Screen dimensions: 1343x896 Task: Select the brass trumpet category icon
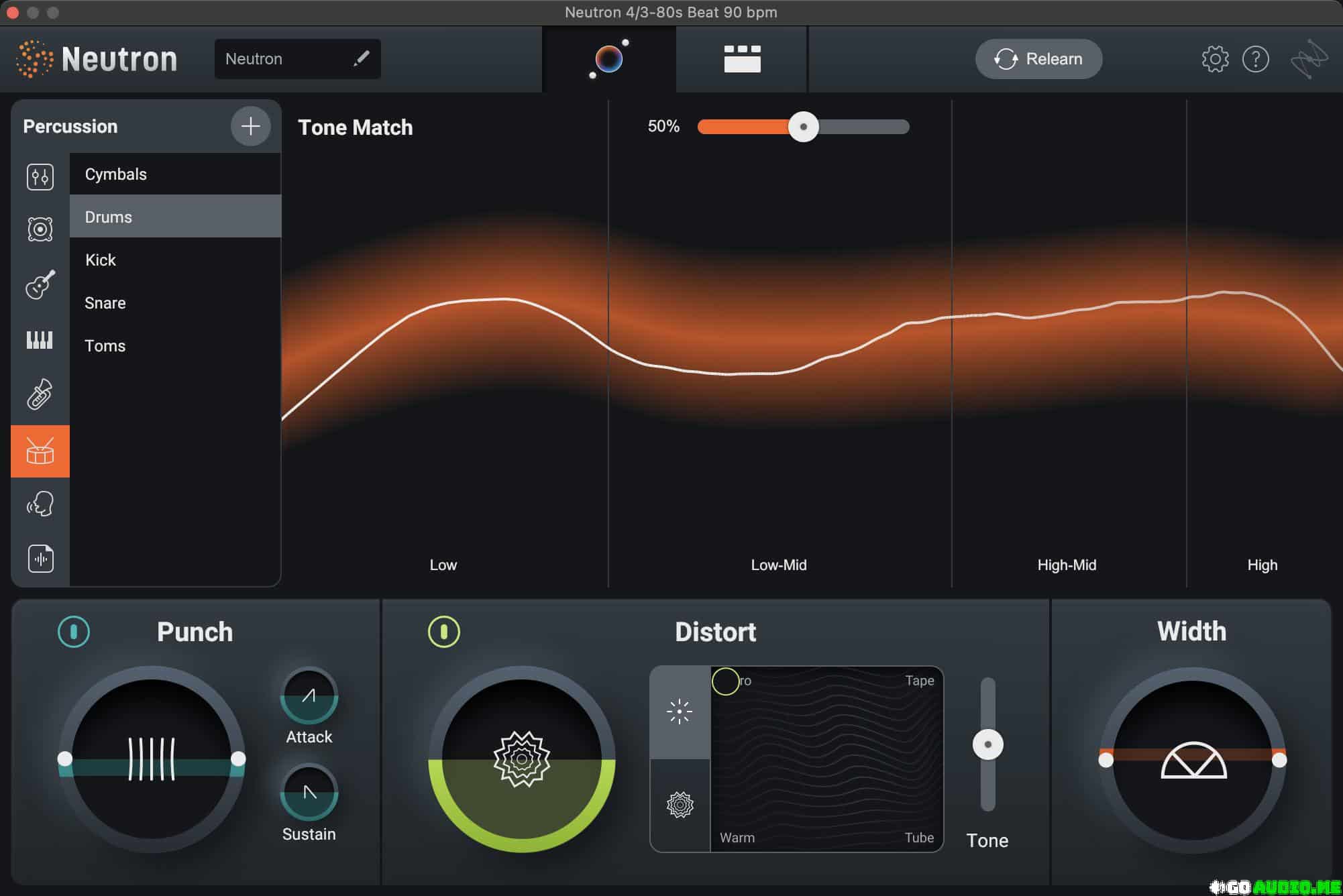coord(40,394)
